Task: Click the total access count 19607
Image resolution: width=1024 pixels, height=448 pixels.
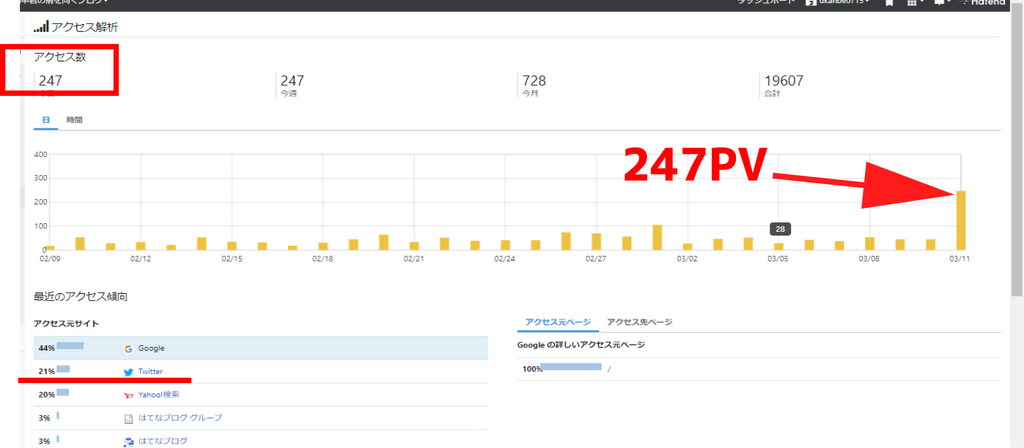Action: point(784,81)
